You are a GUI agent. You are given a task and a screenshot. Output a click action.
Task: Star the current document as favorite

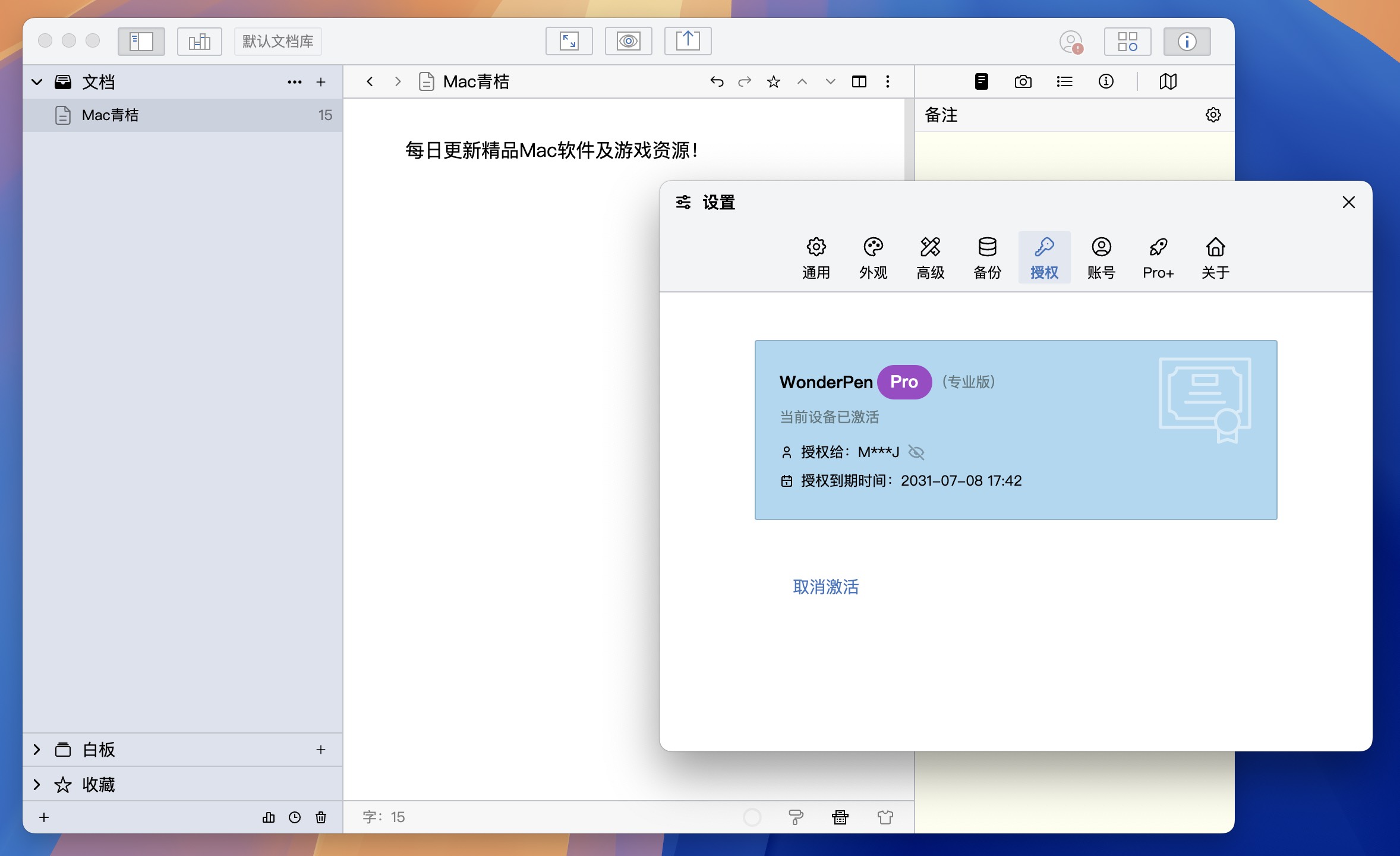pyautogui.click(x=773, y=81)
